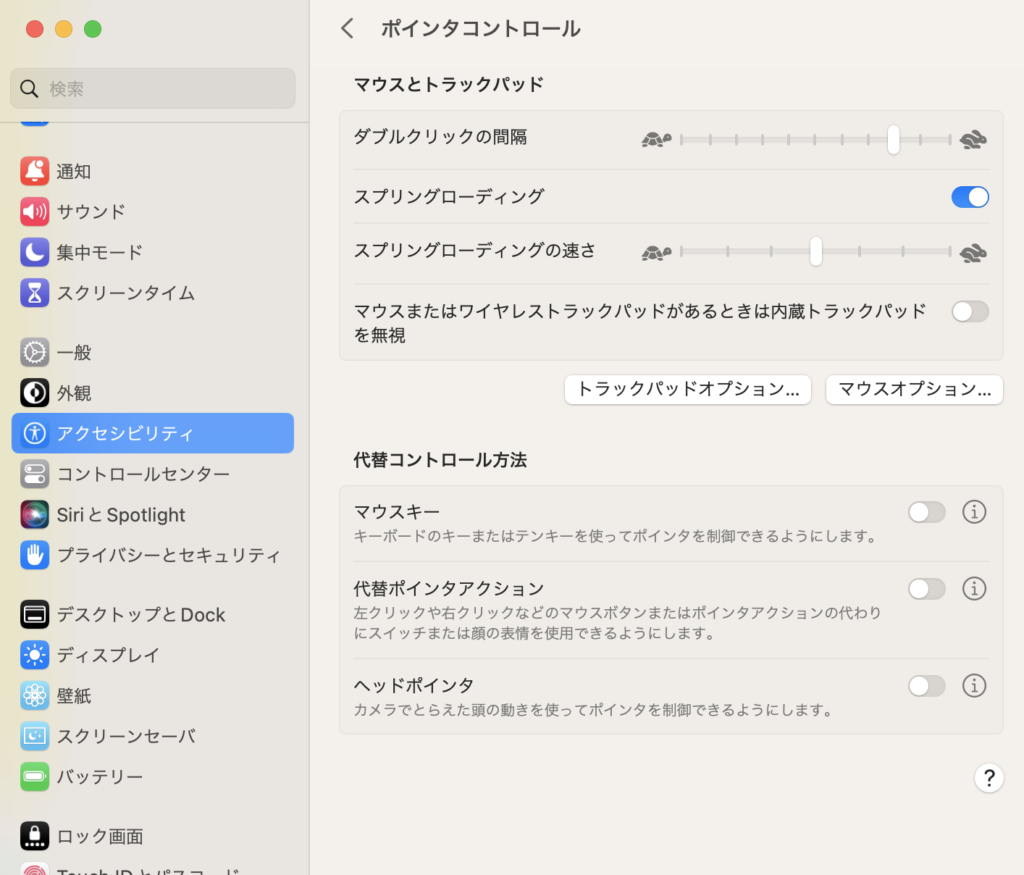Open info details for ヘッドポインタ
This screenshot has width=1024, height=875.
pos(974,686)
